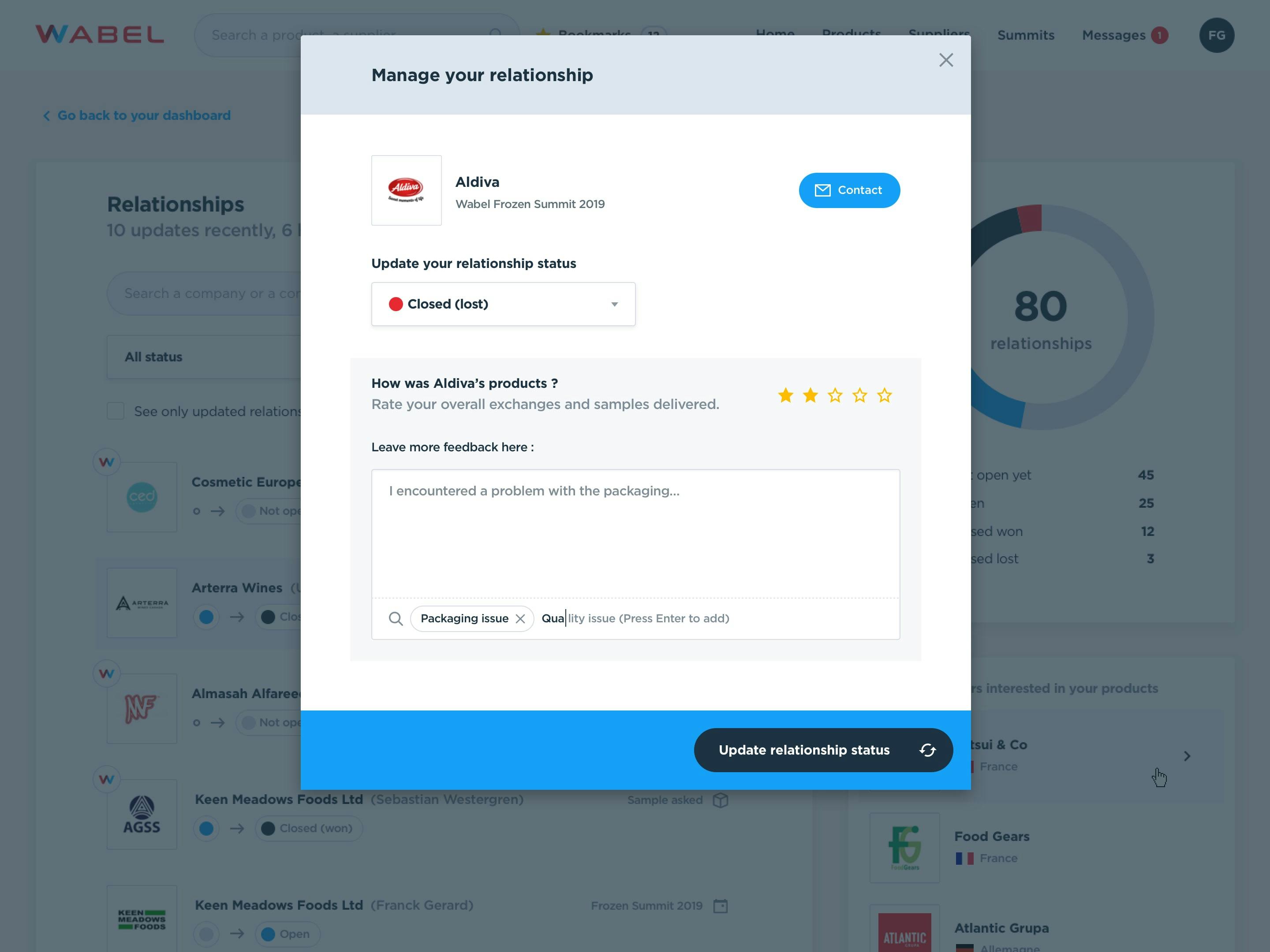This screenshot has width=1270, height=952.
Task: Click the Contact button for Aldiva
Action: (849, 190)
